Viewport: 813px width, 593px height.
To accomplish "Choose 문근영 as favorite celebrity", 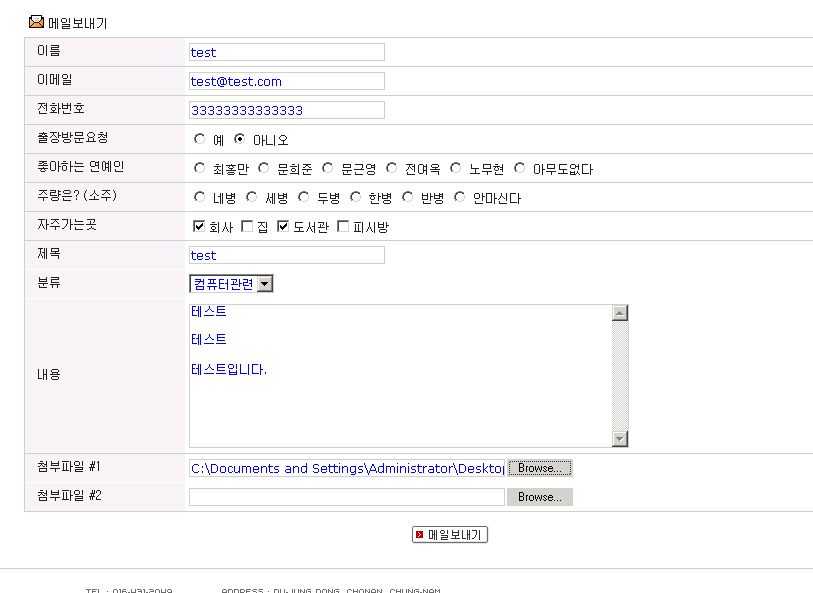I will click(328, 169).
